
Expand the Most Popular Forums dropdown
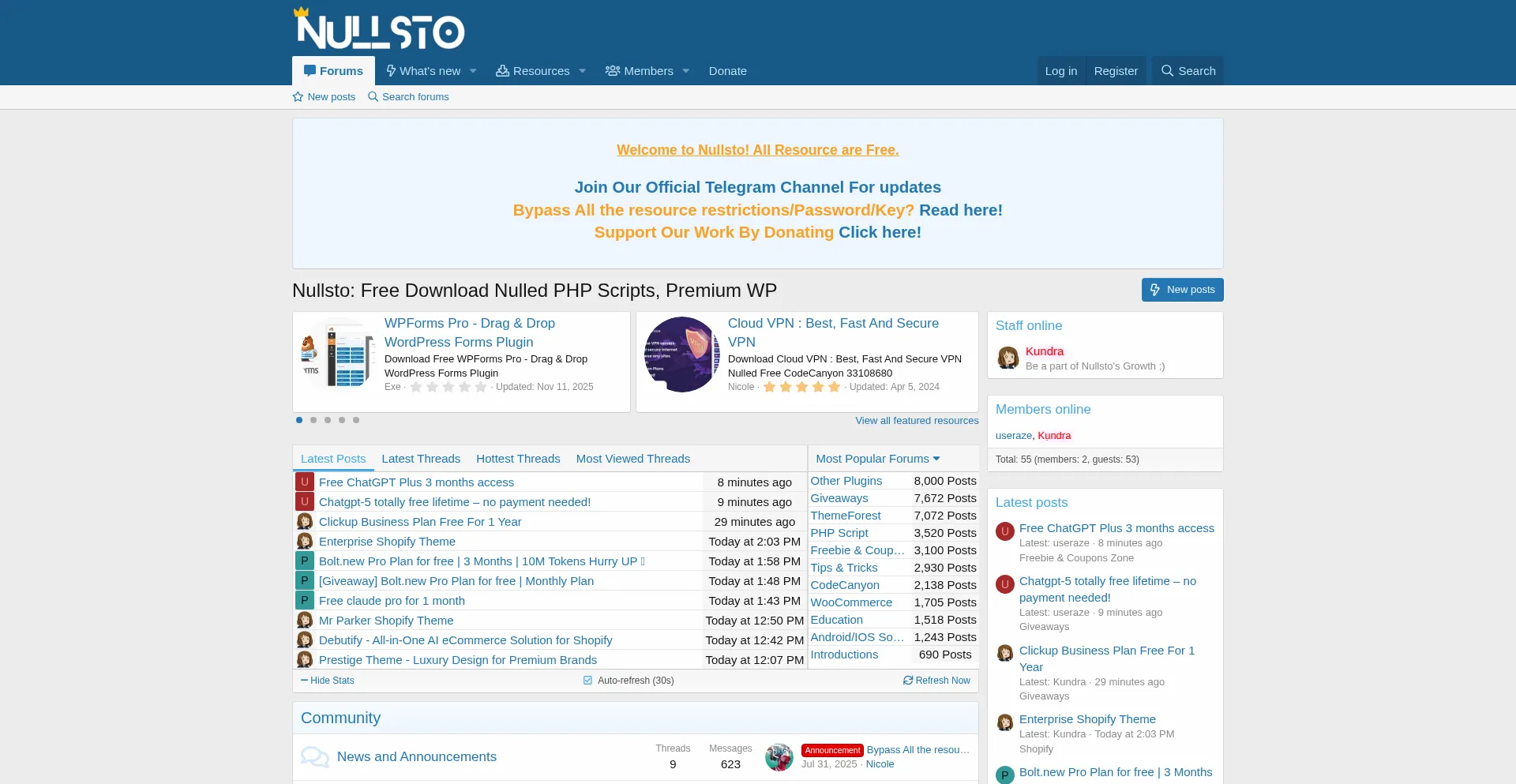tap(878, 459)
